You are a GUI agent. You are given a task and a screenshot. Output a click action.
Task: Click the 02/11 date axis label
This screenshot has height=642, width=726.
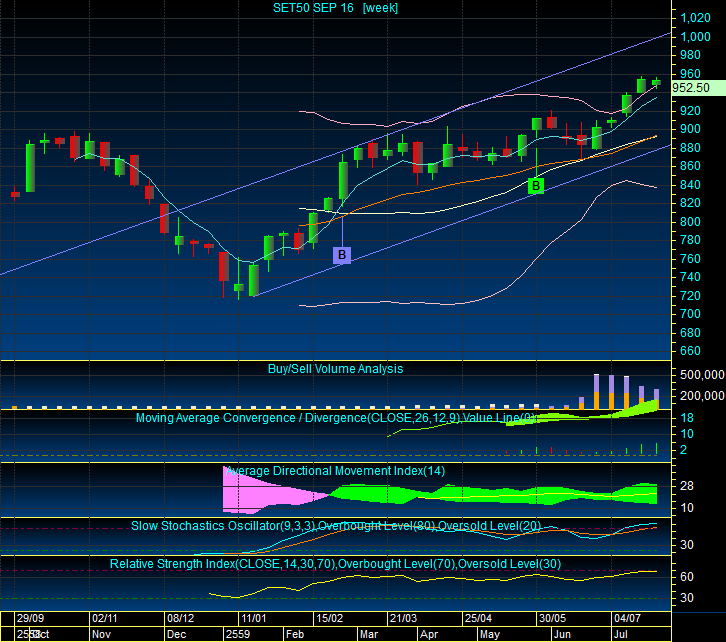[105, 618]
